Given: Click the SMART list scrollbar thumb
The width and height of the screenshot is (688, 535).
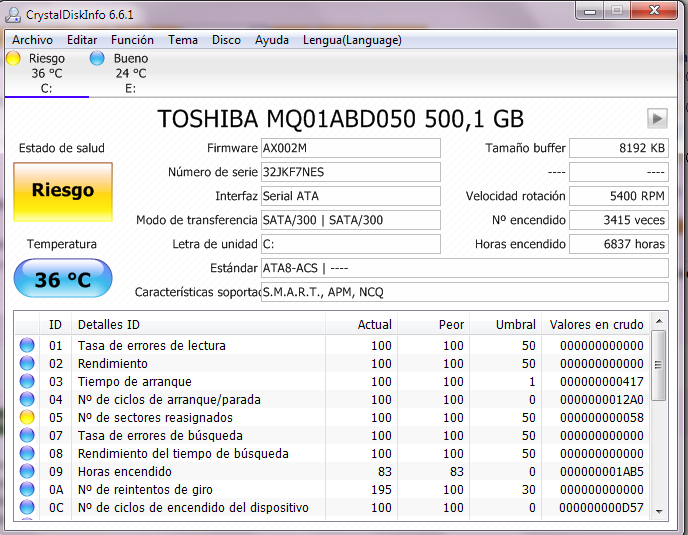Looking at the screenshot, I should coord(659,365).
